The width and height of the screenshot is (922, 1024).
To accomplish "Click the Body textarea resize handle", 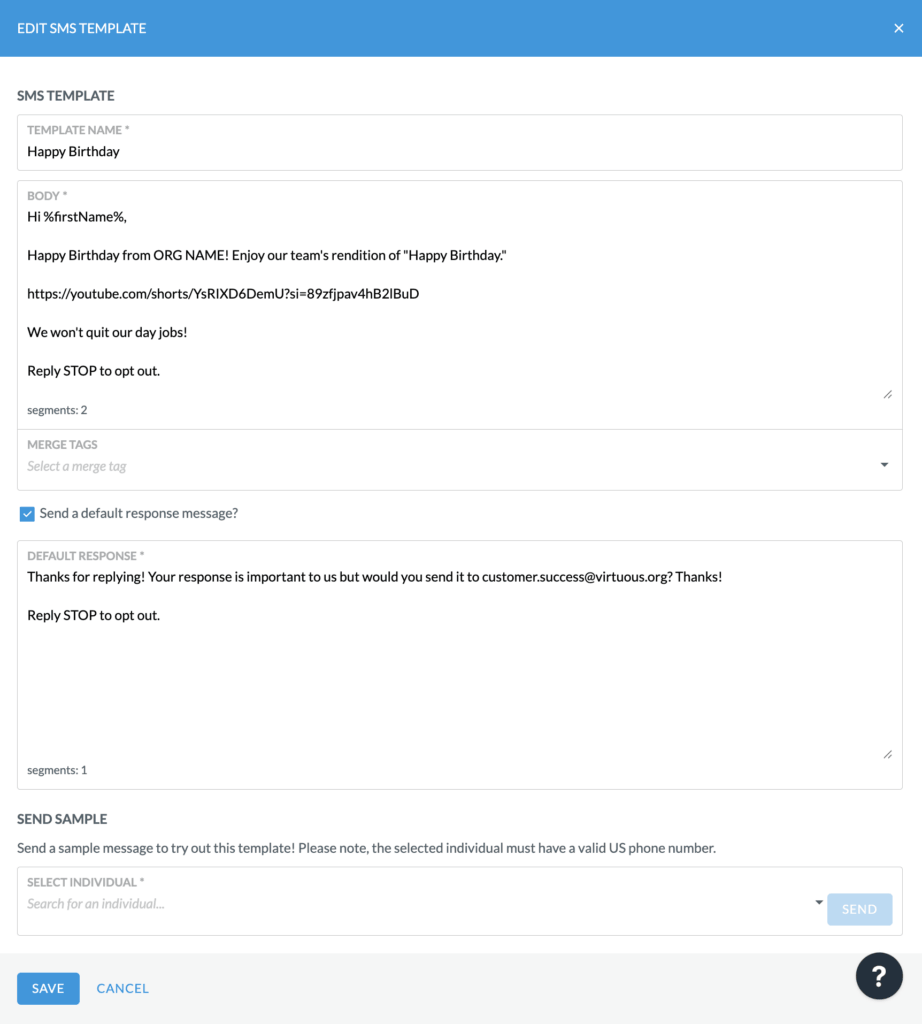I will pyautogui.click(x=887, y=394).
